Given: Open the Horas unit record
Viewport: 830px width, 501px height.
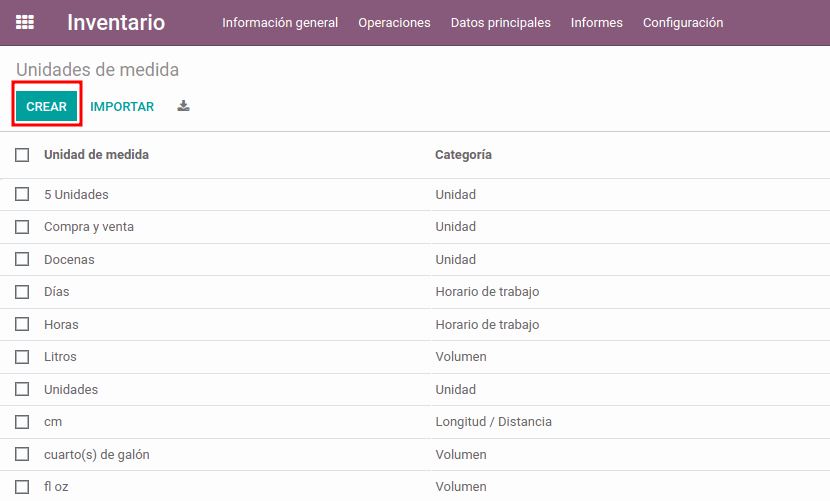Looking at the screenshot, I should point(61,325).
